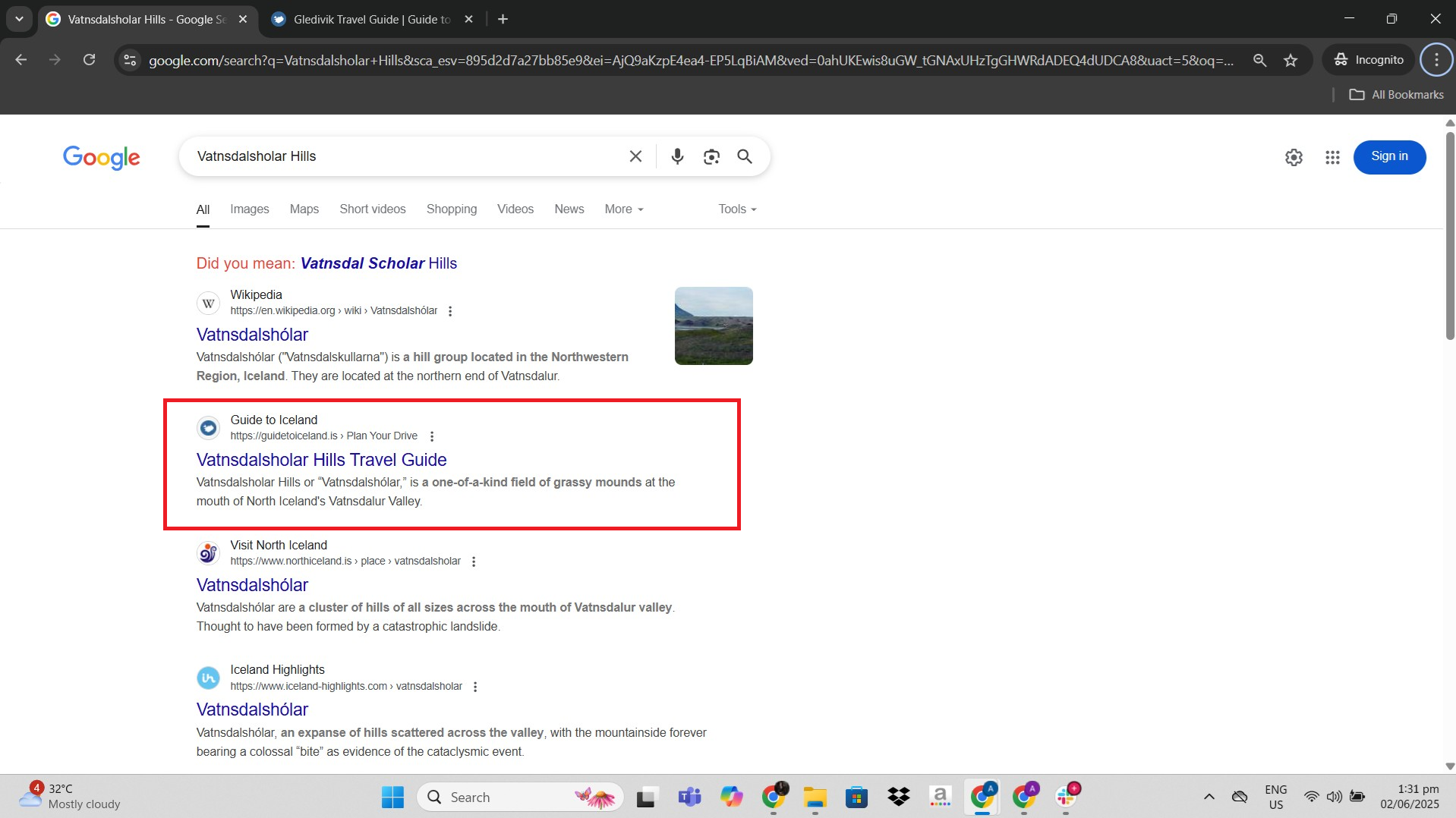The width and height of the screenshot is (1456, 818).
Task: Click the Google logo
Action: click(102, 158)
